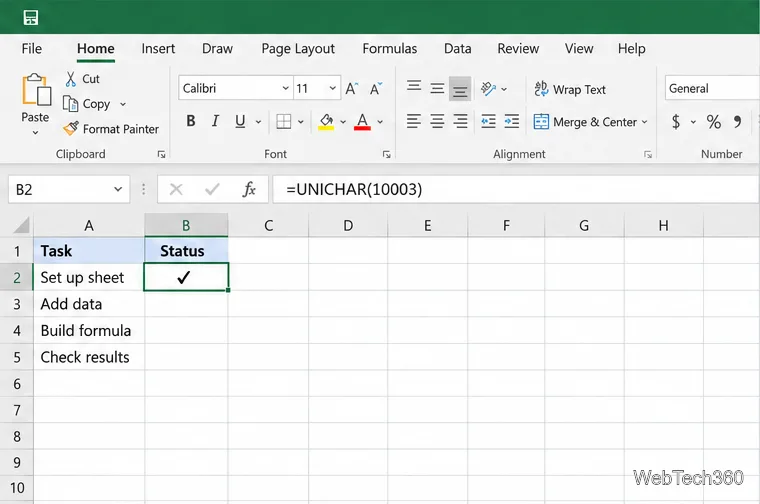Toggle Top Align
This screenshot has height=504, width=760.
(x=414, y=88)
